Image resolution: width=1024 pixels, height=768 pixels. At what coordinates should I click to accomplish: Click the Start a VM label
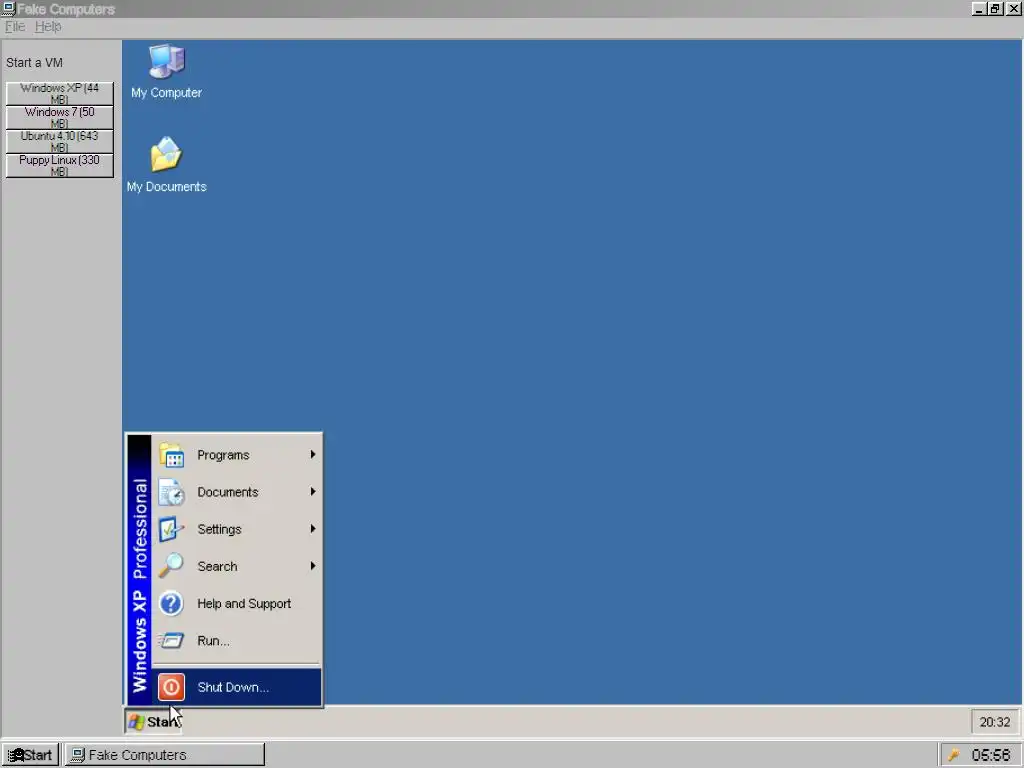(x=35, y=63)
